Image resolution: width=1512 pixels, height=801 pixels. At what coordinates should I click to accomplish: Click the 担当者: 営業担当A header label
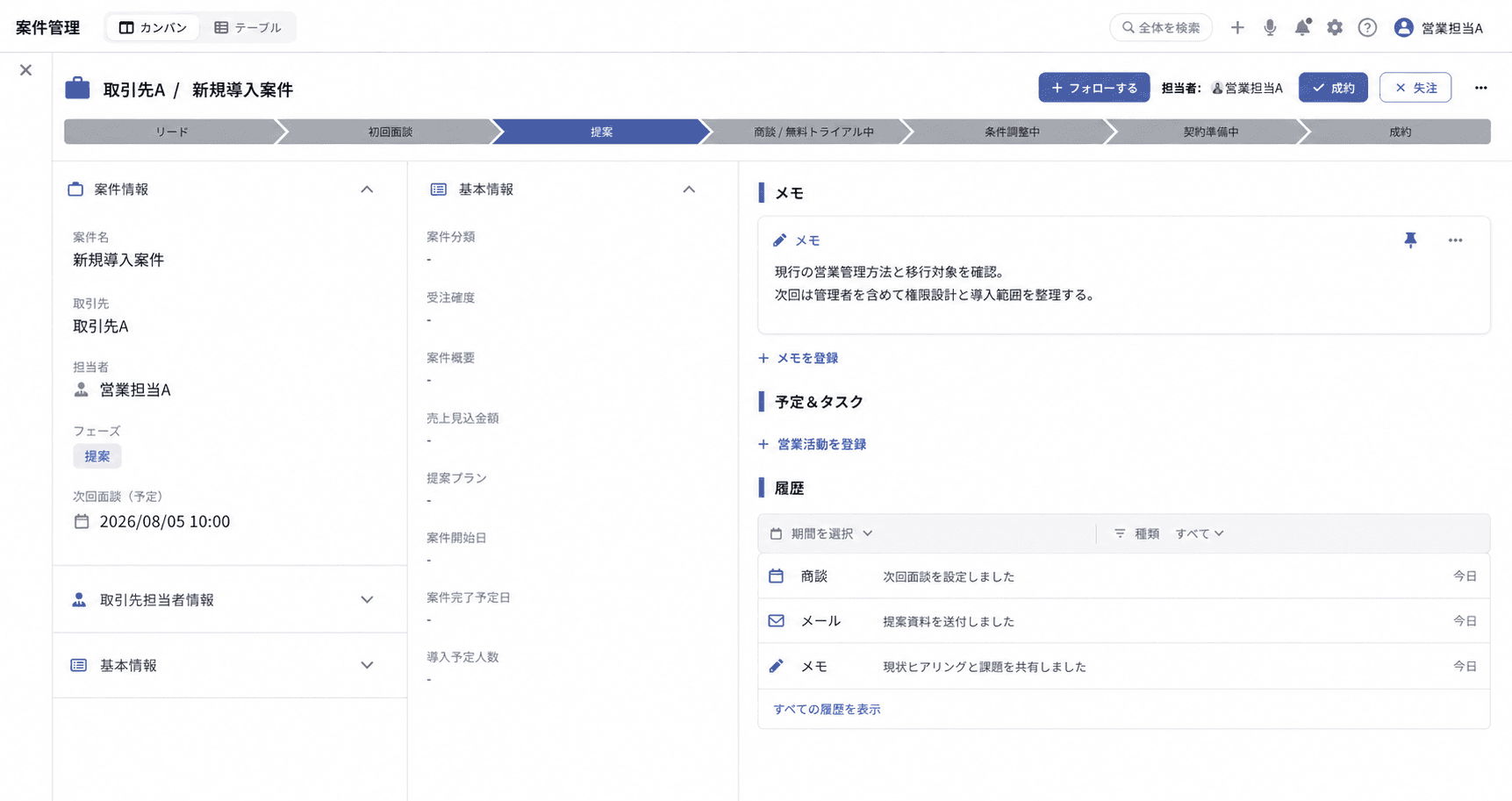click(x=1222, y=88)
